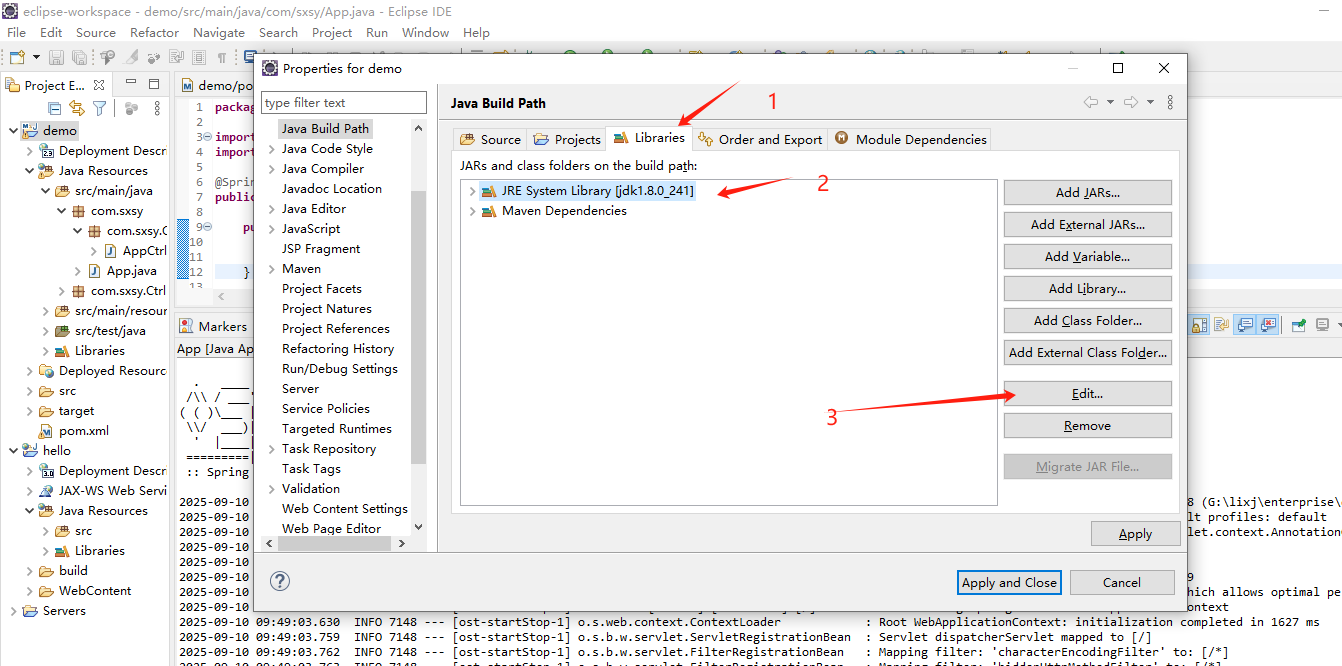Select the Source tab
The width and height of the screenshot is (1342, 666).
pos(490,139)
